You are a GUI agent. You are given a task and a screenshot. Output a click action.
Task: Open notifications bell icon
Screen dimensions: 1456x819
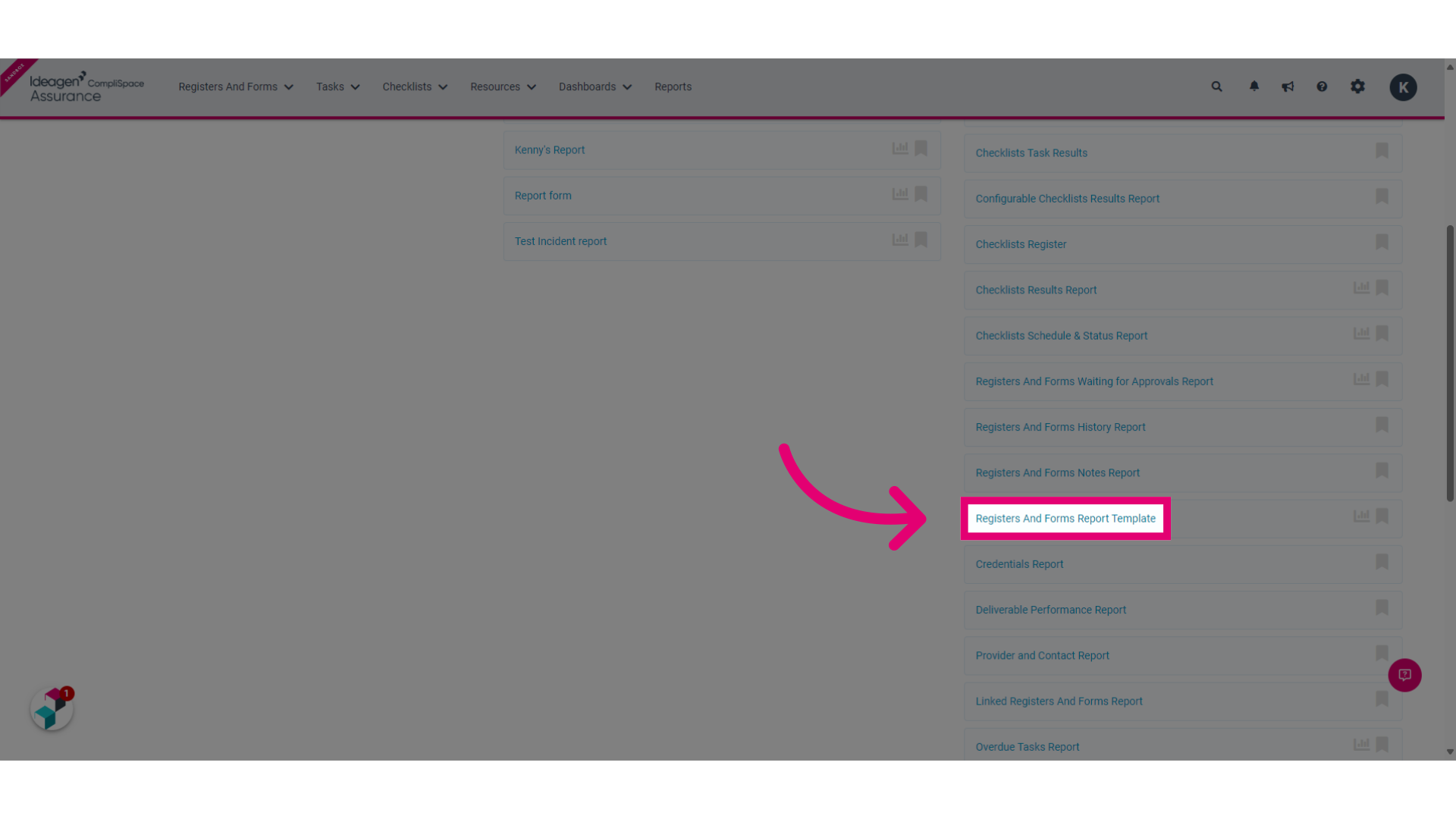tap(1254, 86)
